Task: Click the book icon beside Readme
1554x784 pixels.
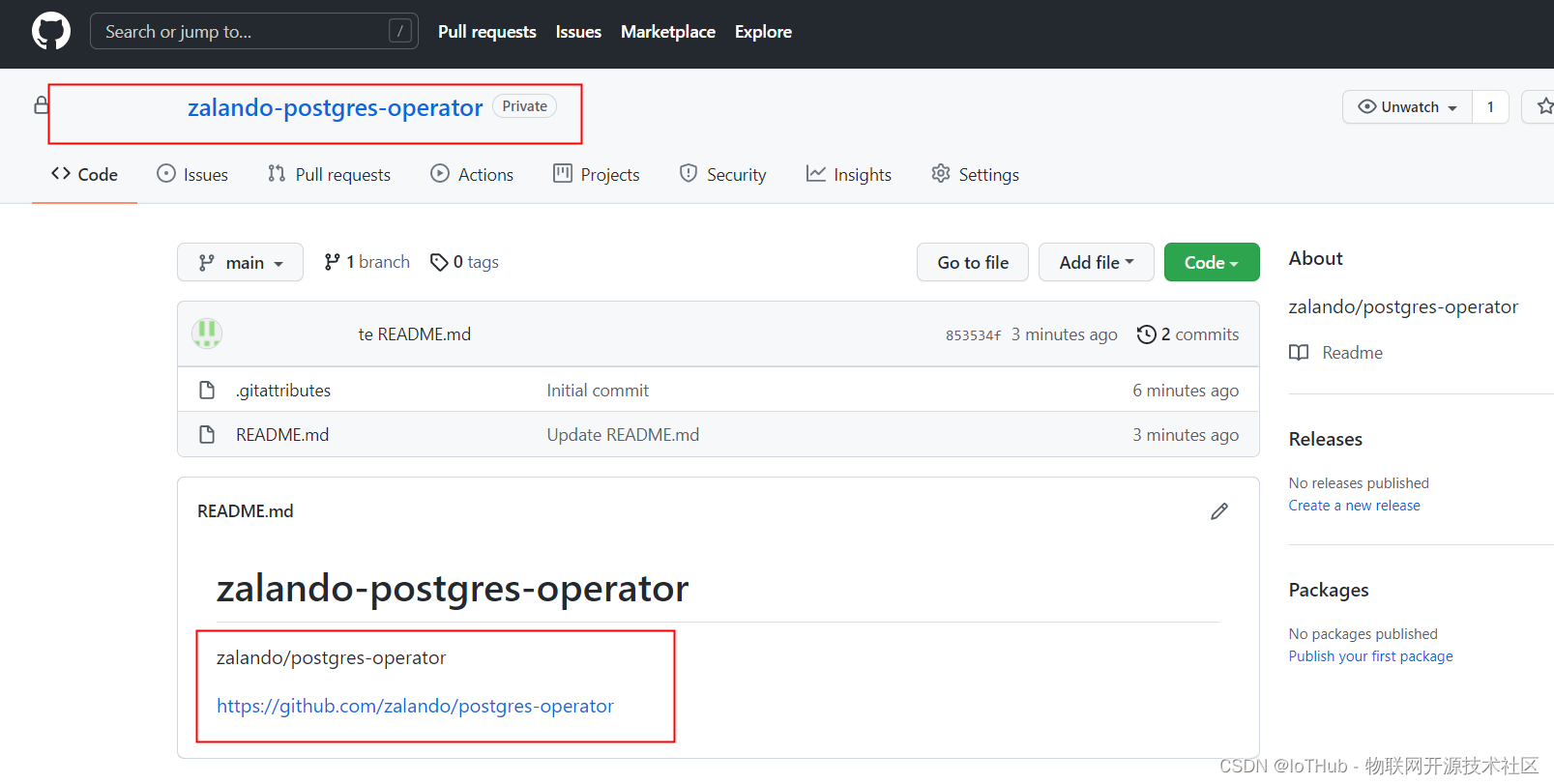Action: pos(1299,353)
